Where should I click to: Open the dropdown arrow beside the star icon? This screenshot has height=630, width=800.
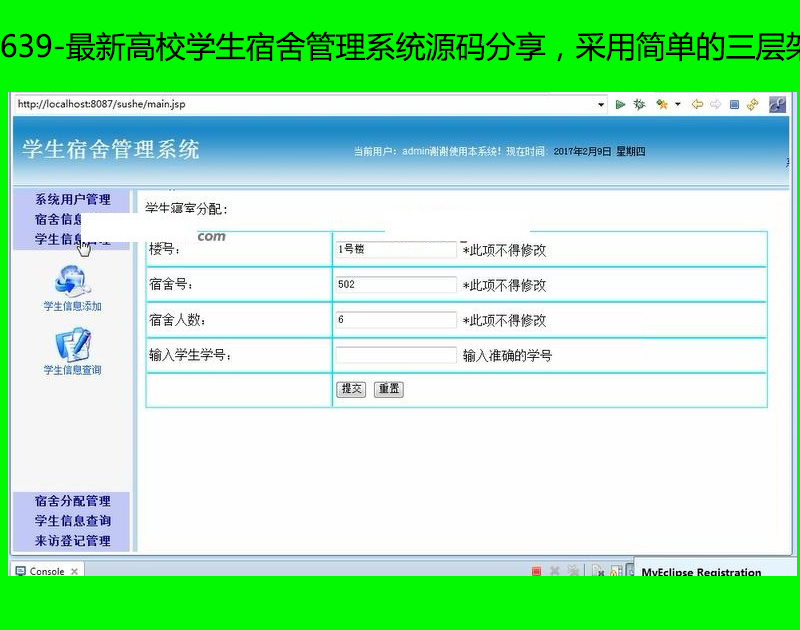click(x=678, y=104)
